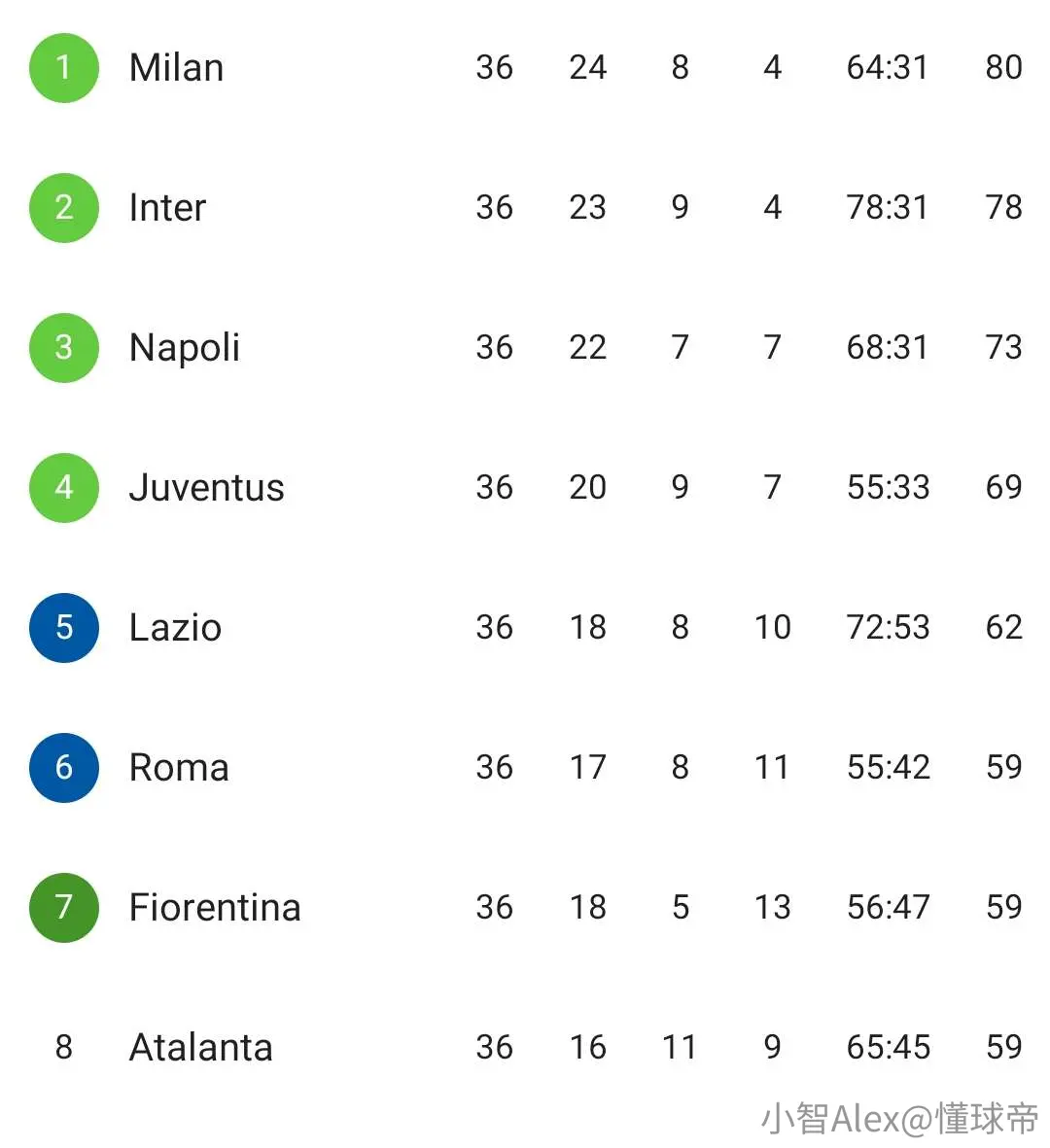Screen dimensions: 1050x1148
Task: Open the Atalanta team name
Action: click(200, 1047)
